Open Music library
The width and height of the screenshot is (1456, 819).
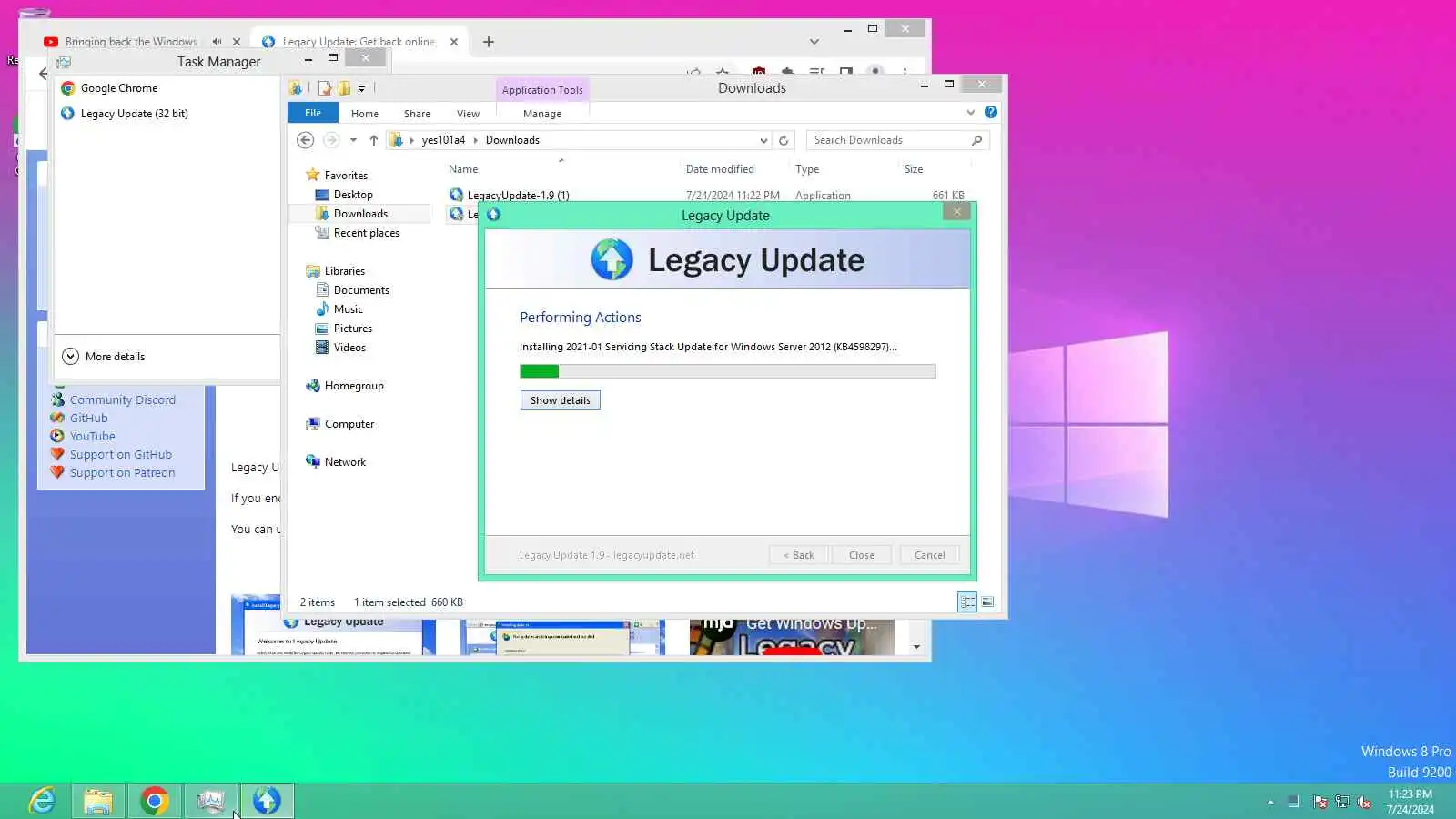(348, 309)
